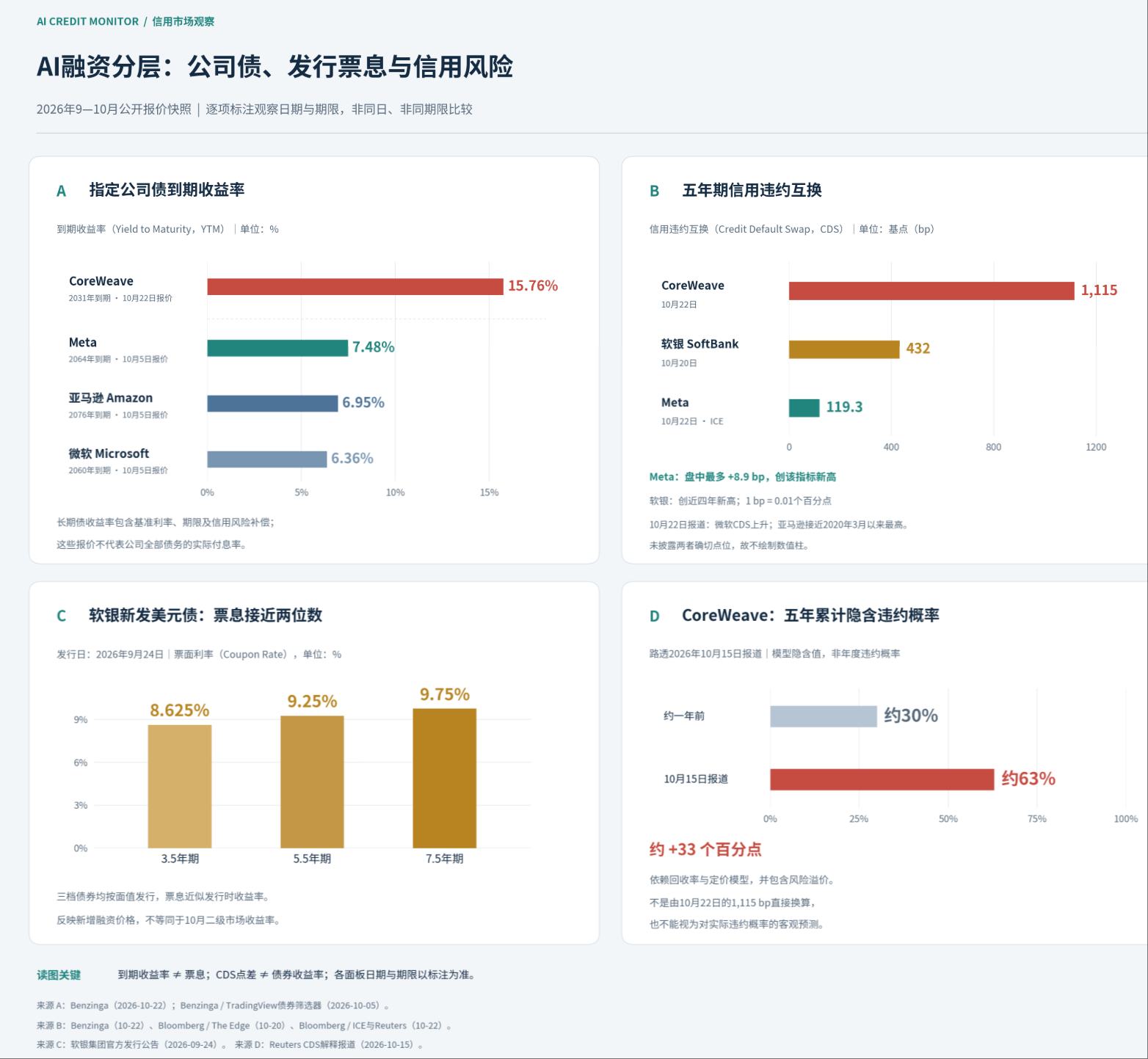Select the 来源 B Bloomberg source line
The image size is (1148, 1059).
point(244,1025)
